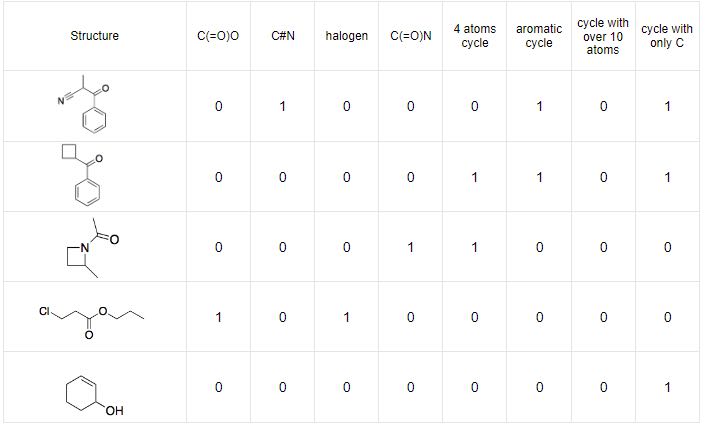Select the N-acetyl azetidine structure image
The image size is (706, 425).
tap(92, 248)
